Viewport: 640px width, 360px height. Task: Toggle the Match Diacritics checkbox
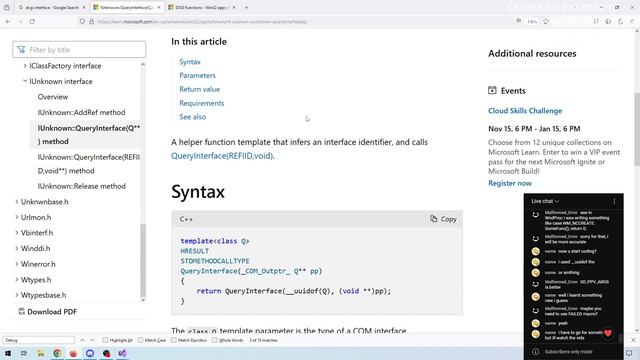coord(174,340)
